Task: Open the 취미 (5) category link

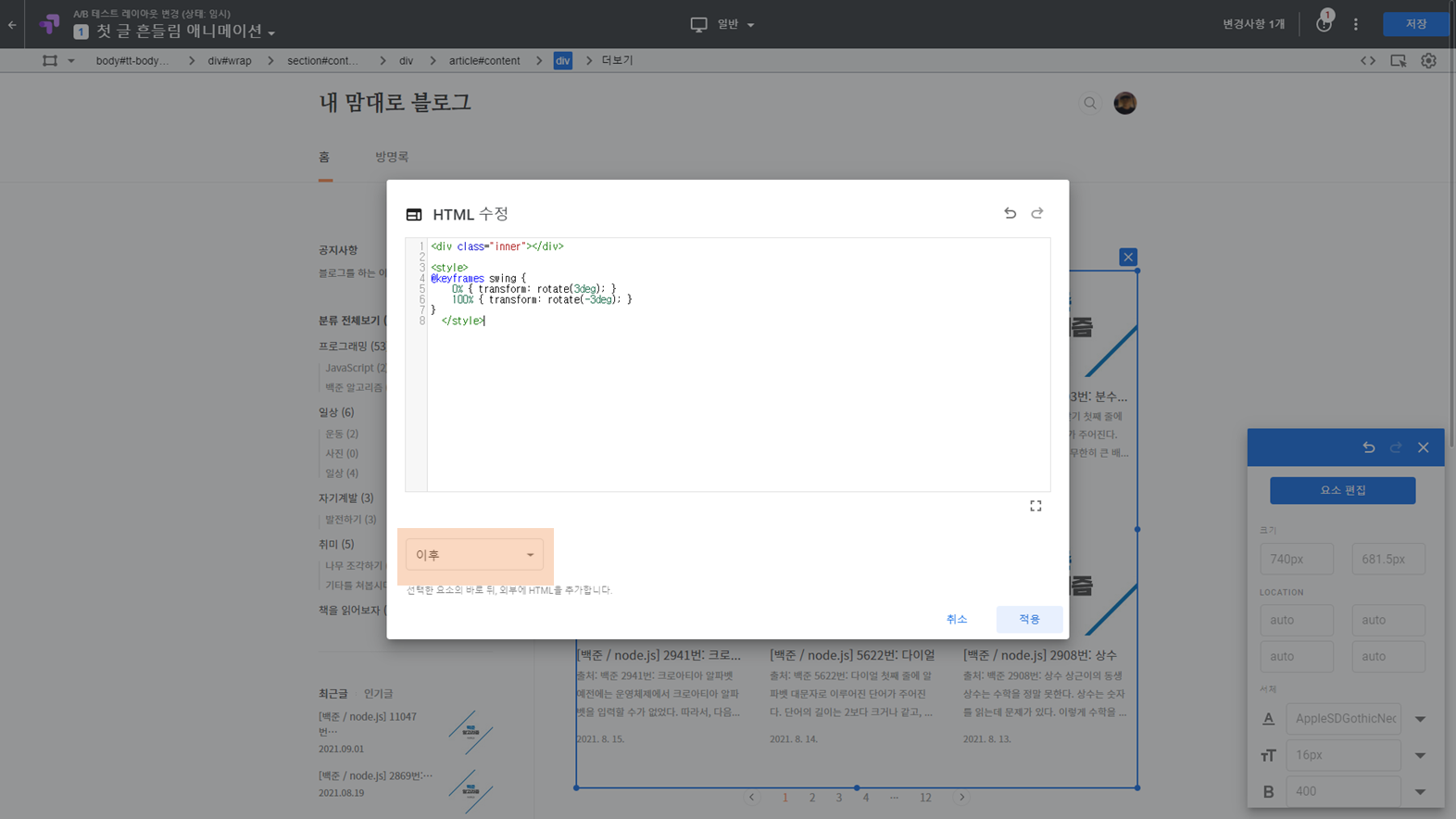Action: tap(336, 544)
